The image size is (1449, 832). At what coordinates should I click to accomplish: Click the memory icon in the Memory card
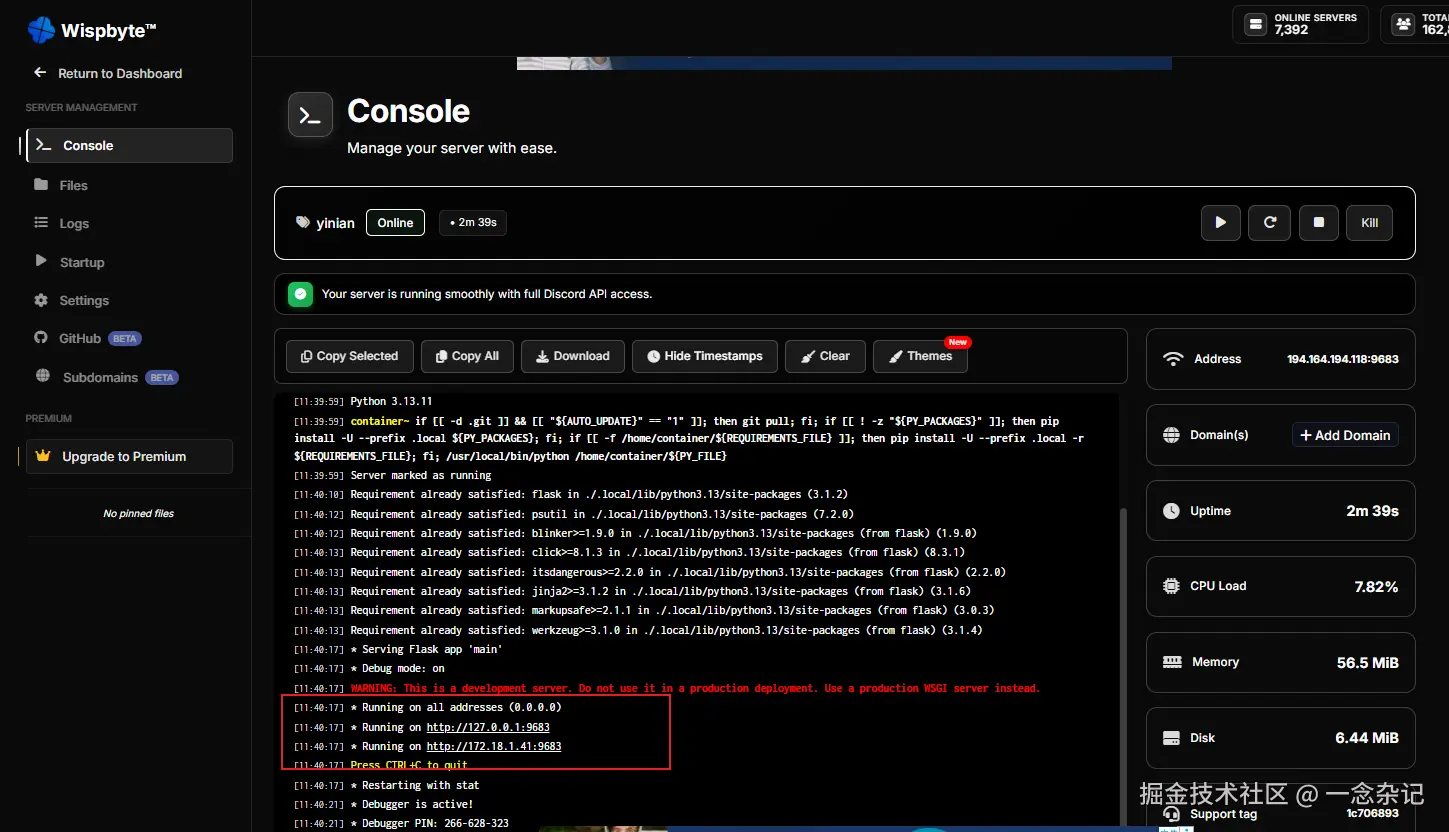click(1173, 662)
